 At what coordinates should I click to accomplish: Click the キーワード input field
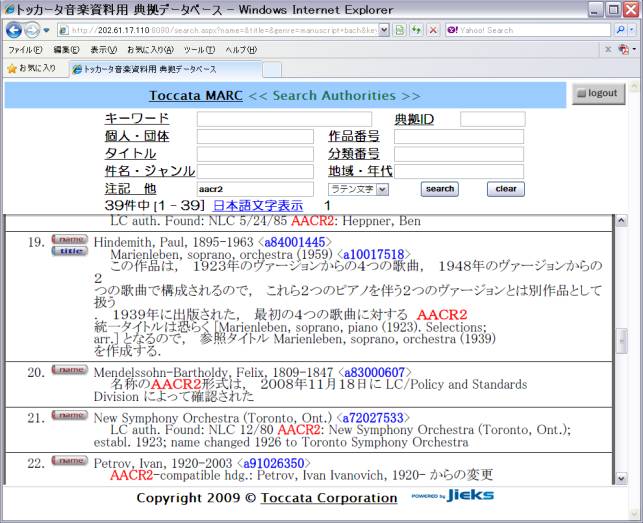(284, 119)
